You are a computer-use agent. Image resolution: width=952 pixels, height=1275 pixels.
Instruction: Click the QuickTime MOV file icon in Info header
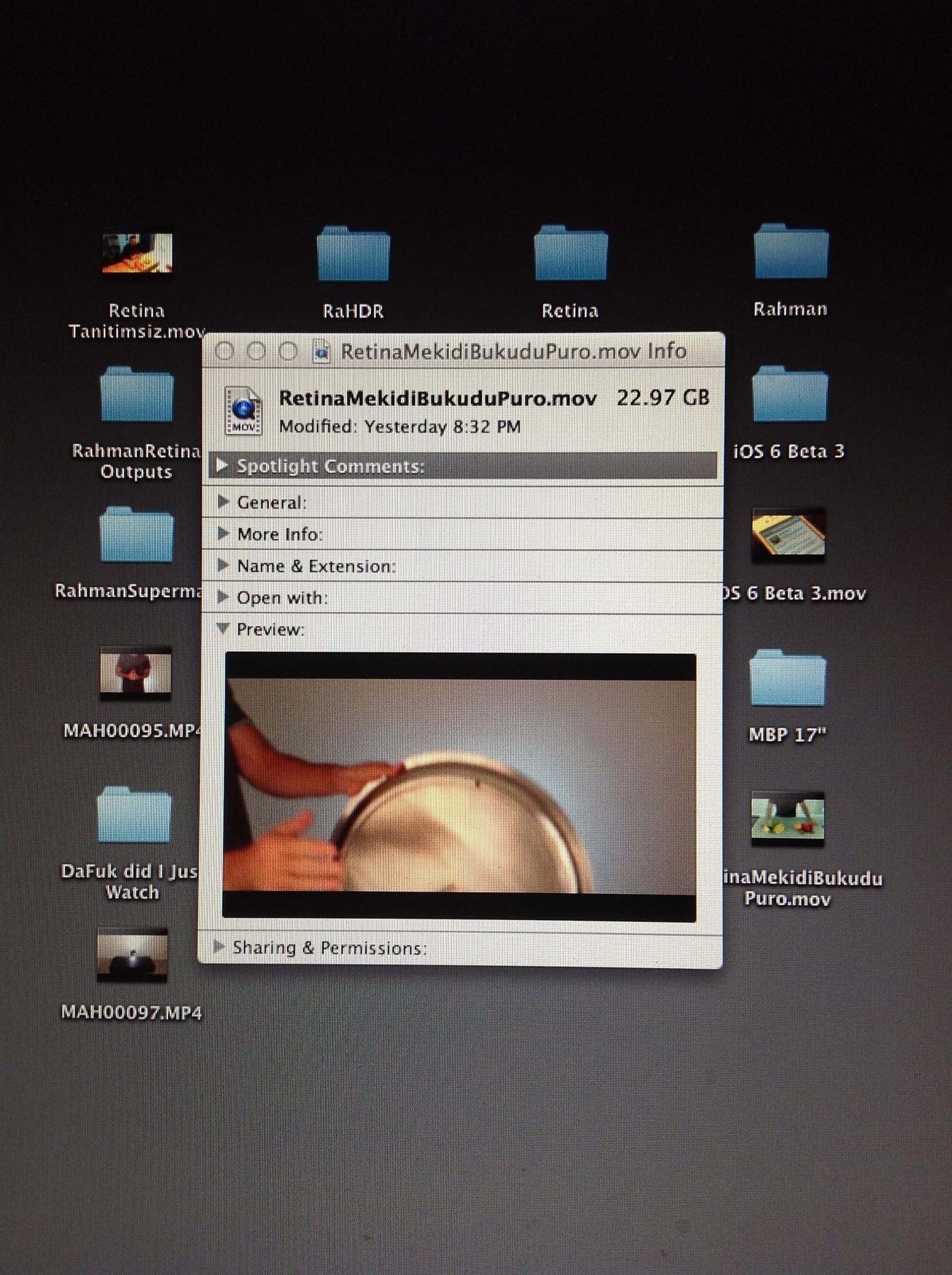tap(243, 410)
